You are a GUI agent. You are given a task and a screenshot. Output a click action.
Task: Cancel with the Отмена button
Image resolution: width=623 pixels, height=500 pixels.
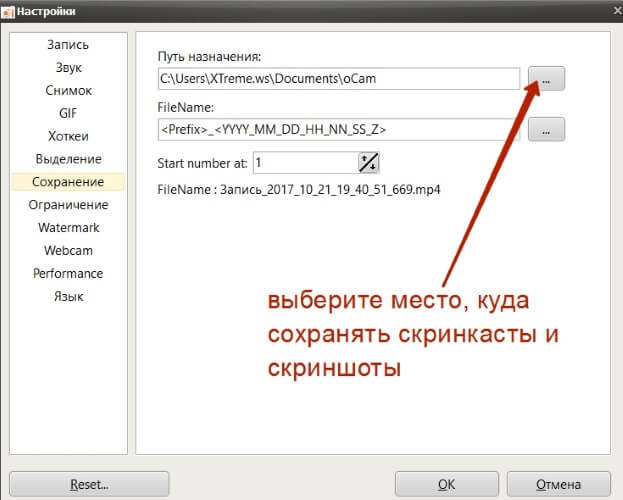[558, 484]
